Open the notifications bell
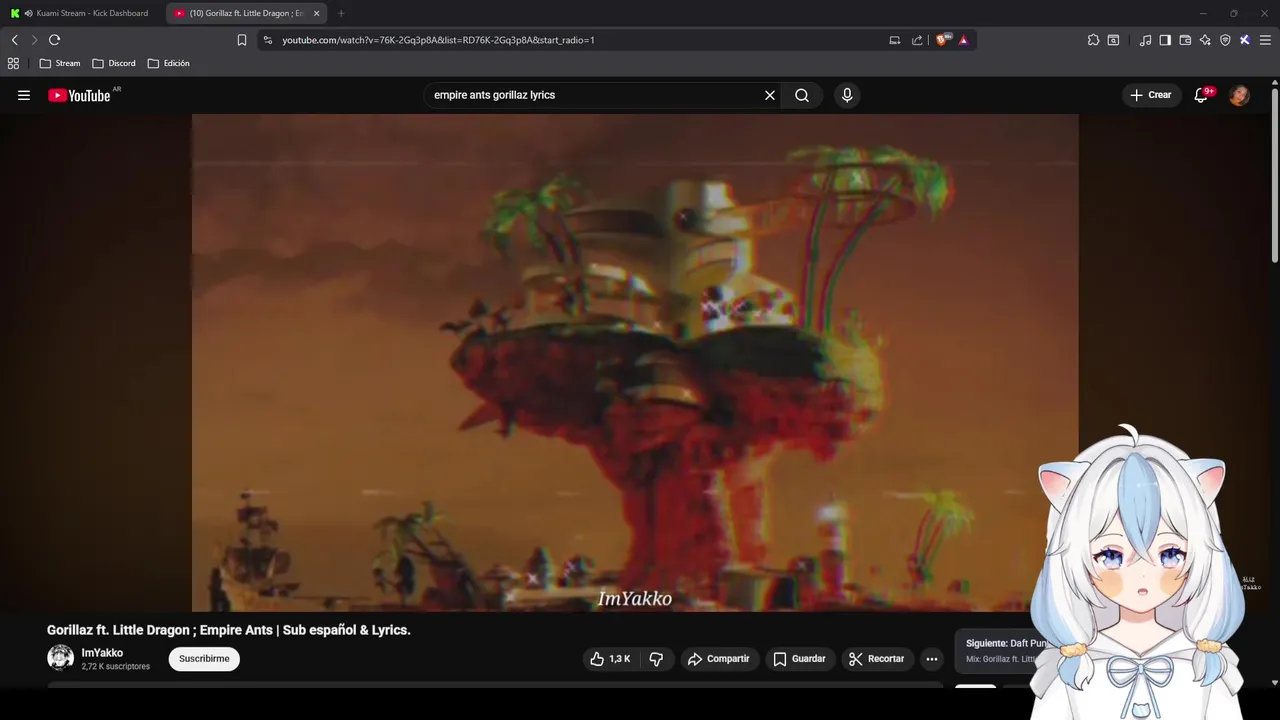 click(1201, 95)
